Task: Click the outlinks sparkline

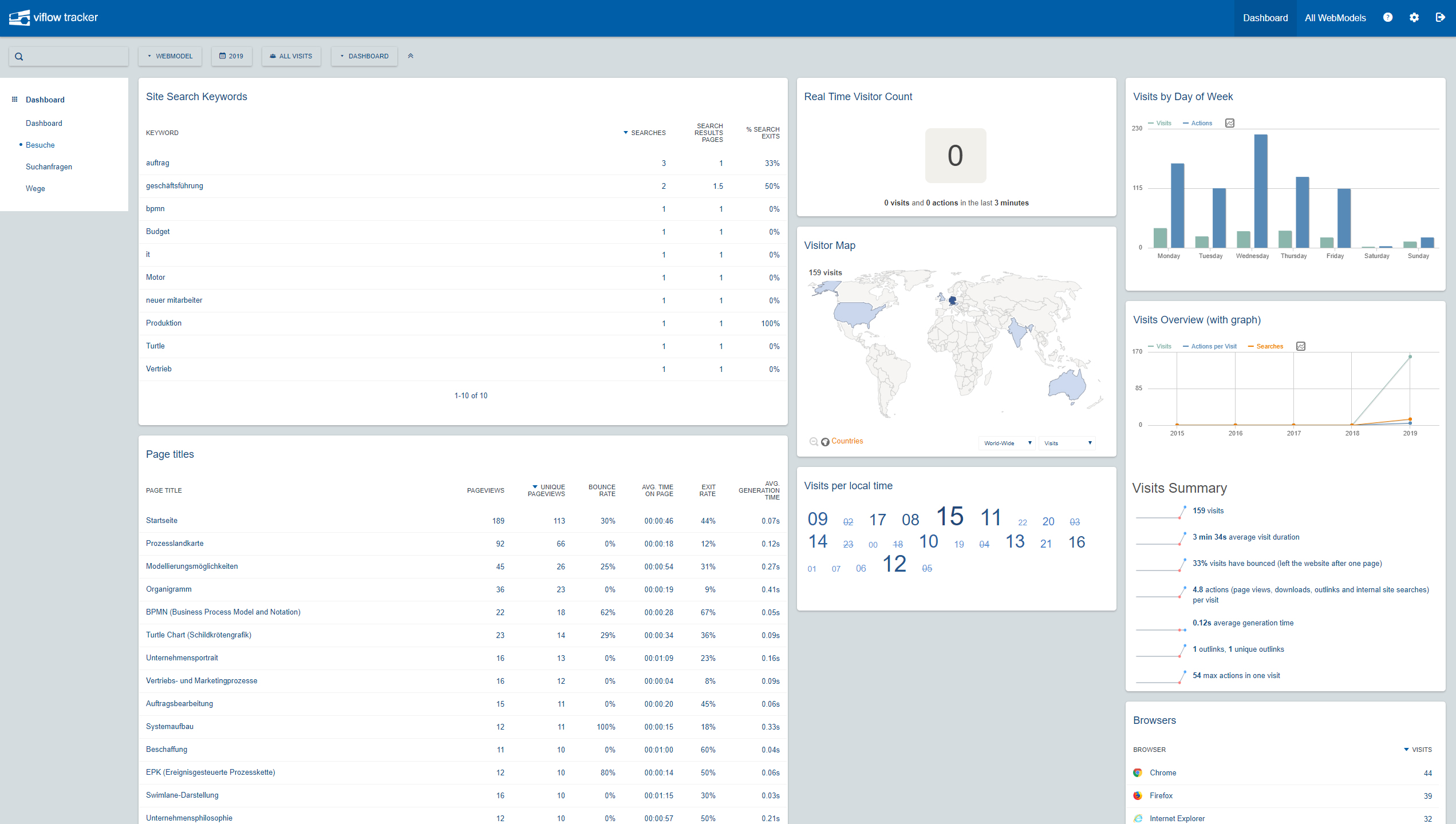Action: click(1161, 651)
